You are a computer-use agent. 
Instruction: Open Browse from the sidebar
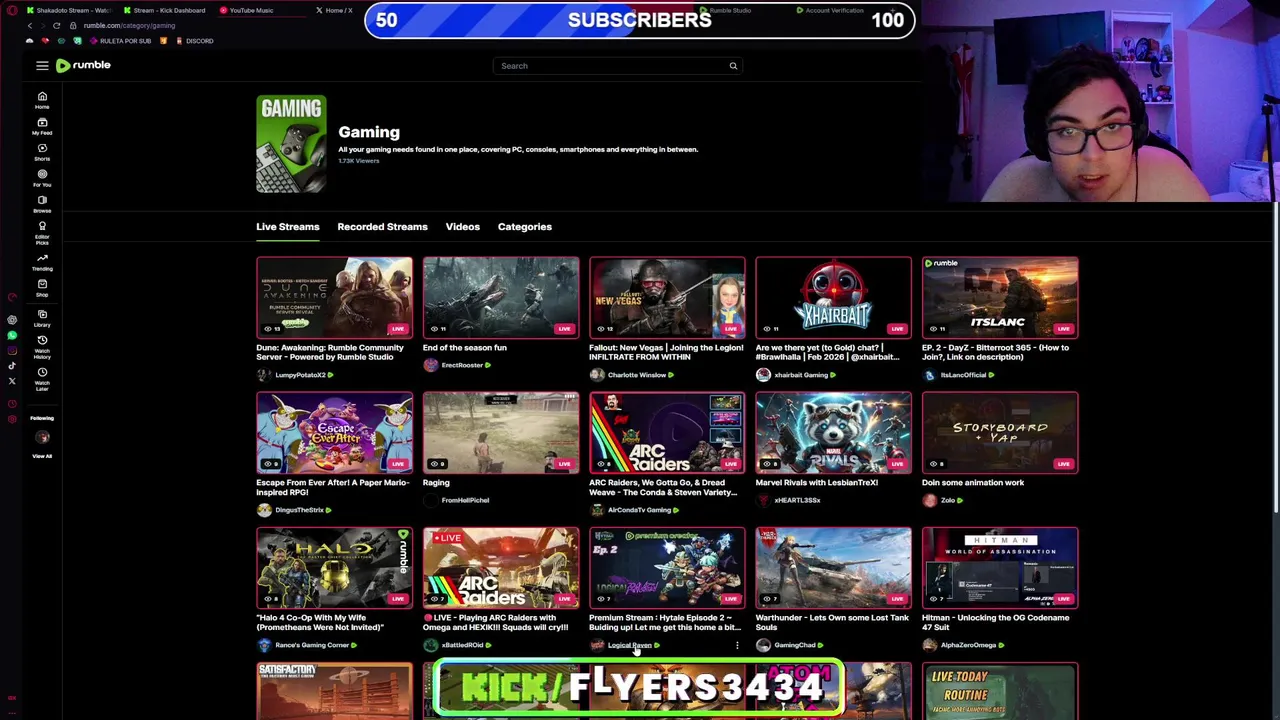coord(42,204)
